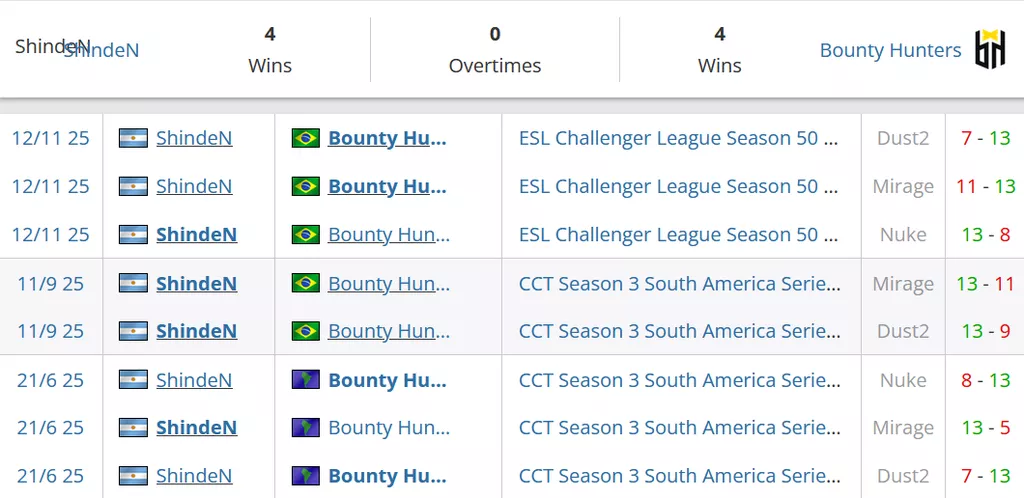This screenshot has width=1024, height=498.
Task: Click Argentina flag in the 12/11 Dust2 row
Action: 133,138
